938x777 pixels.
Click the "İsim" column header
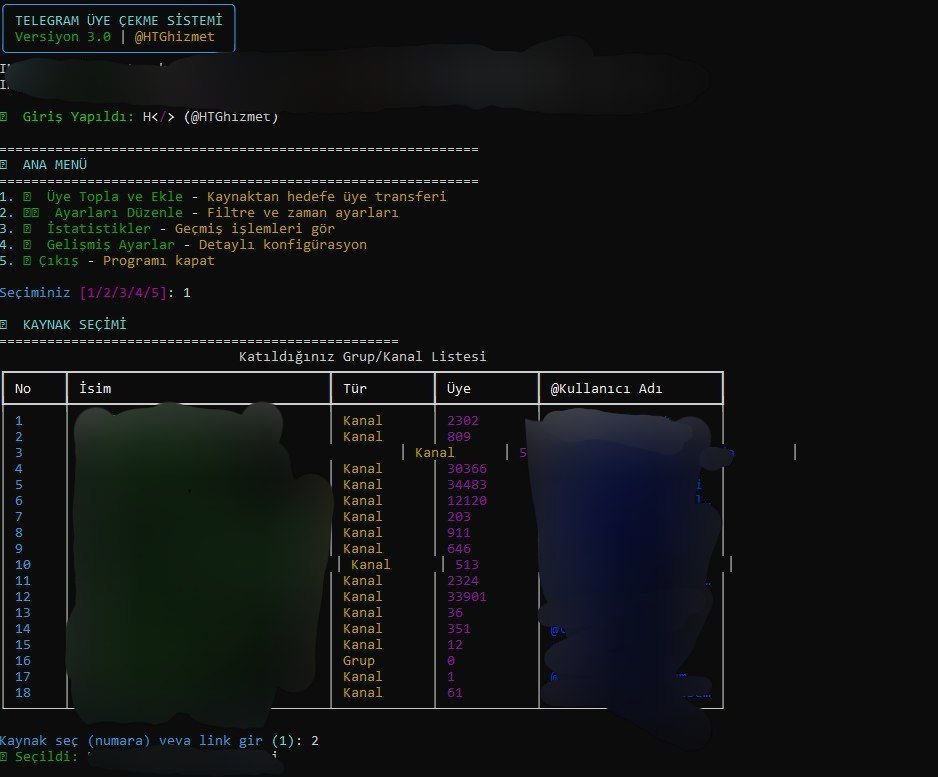coord(95,389)
